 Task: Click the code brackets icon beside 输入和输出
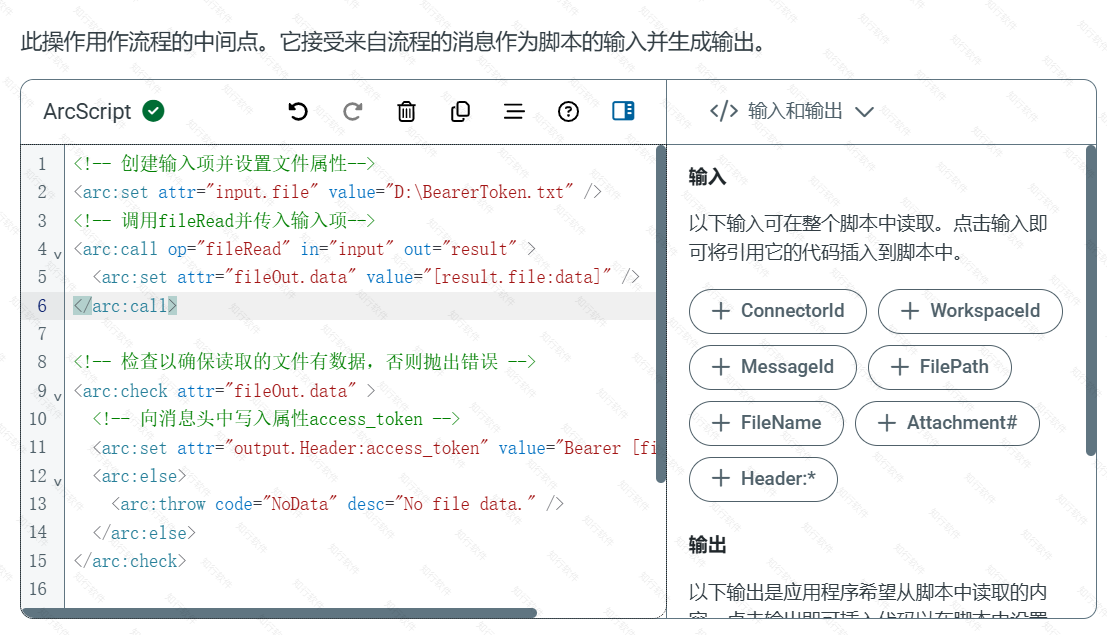point(723,111)
